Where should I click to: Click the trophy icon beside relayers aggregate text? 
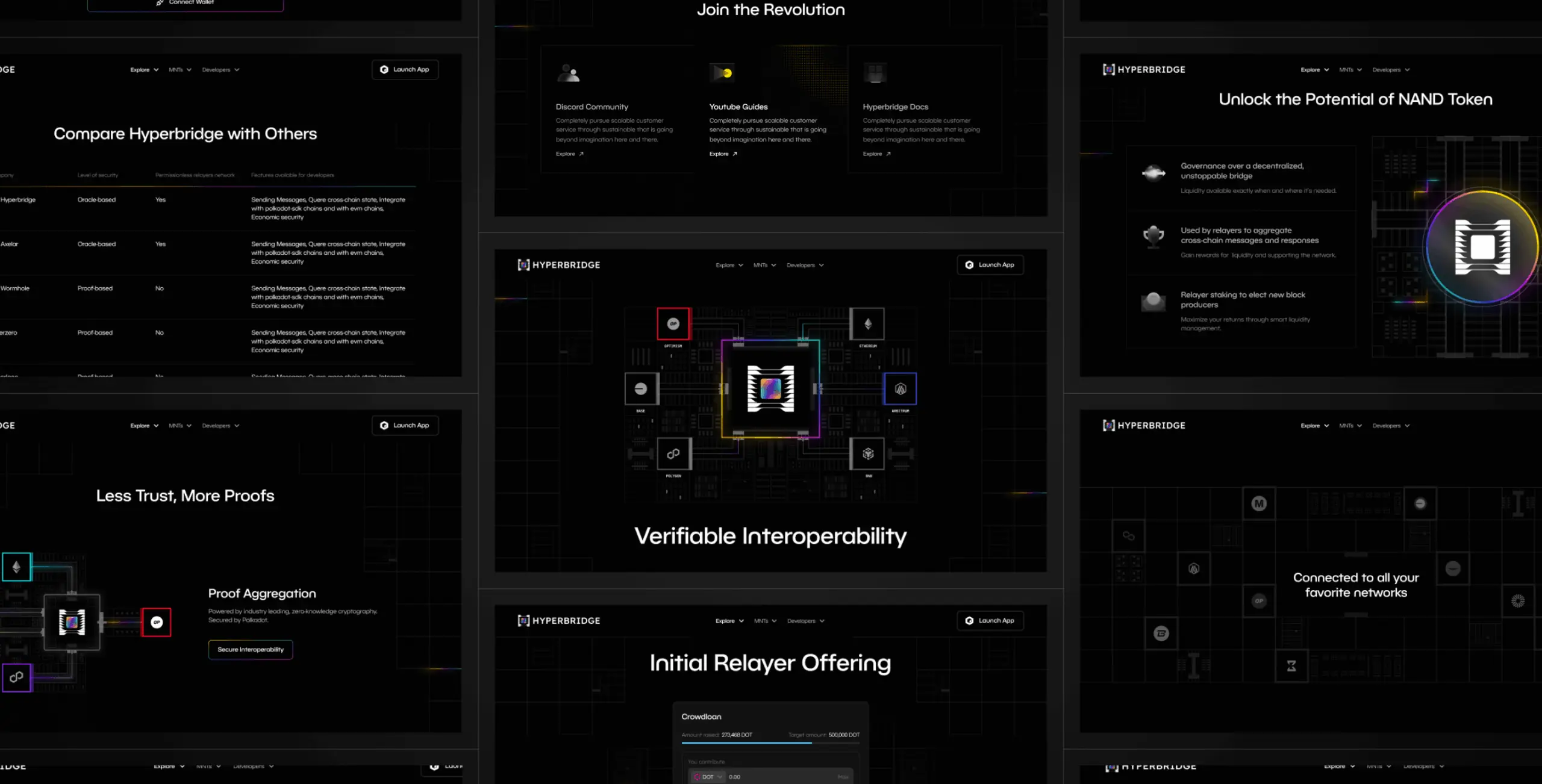(1153, 235)
